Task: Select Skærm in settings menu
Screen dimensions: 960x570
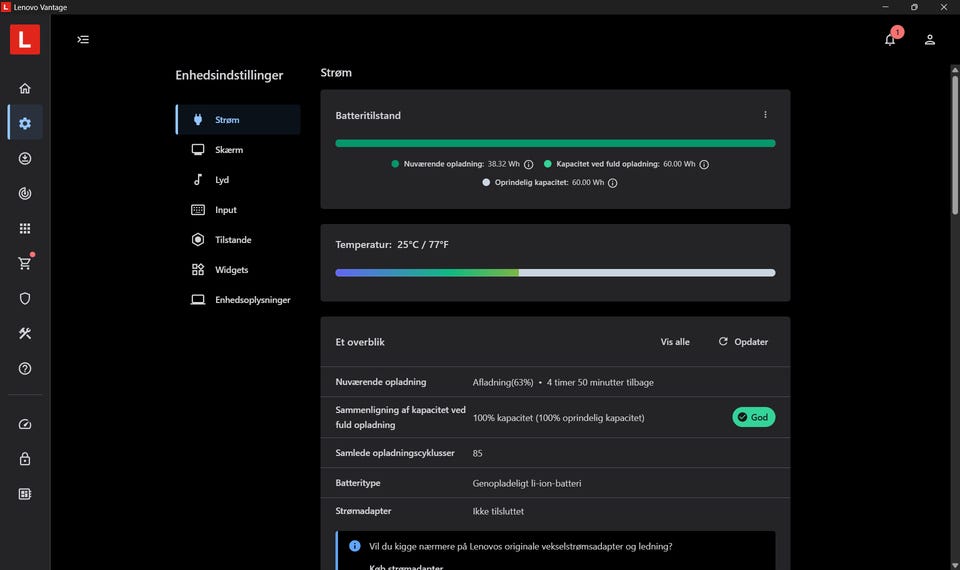Action: coord(238,149)
